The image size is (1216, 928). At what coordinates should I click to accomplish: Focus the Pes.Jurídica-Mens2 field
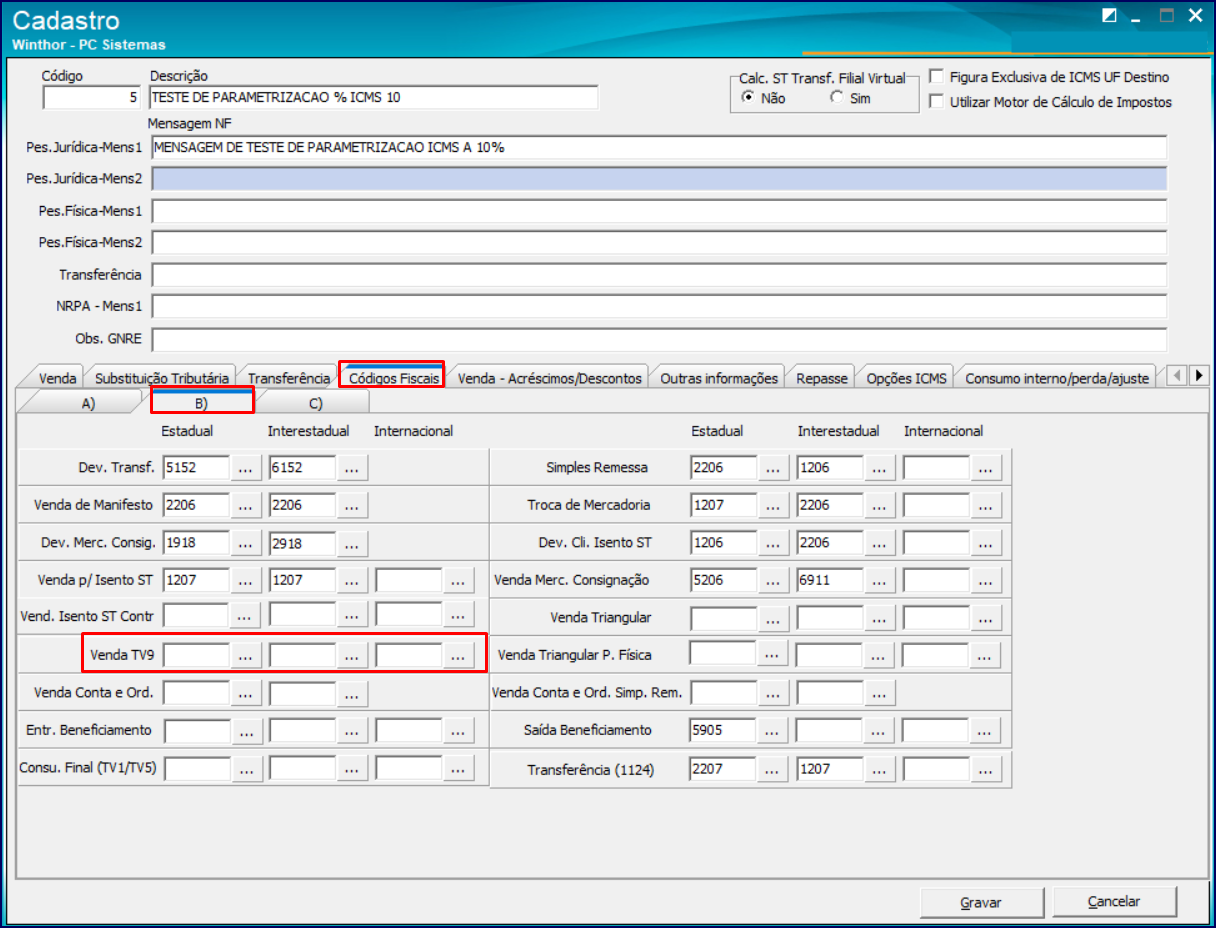coord(659,180)
